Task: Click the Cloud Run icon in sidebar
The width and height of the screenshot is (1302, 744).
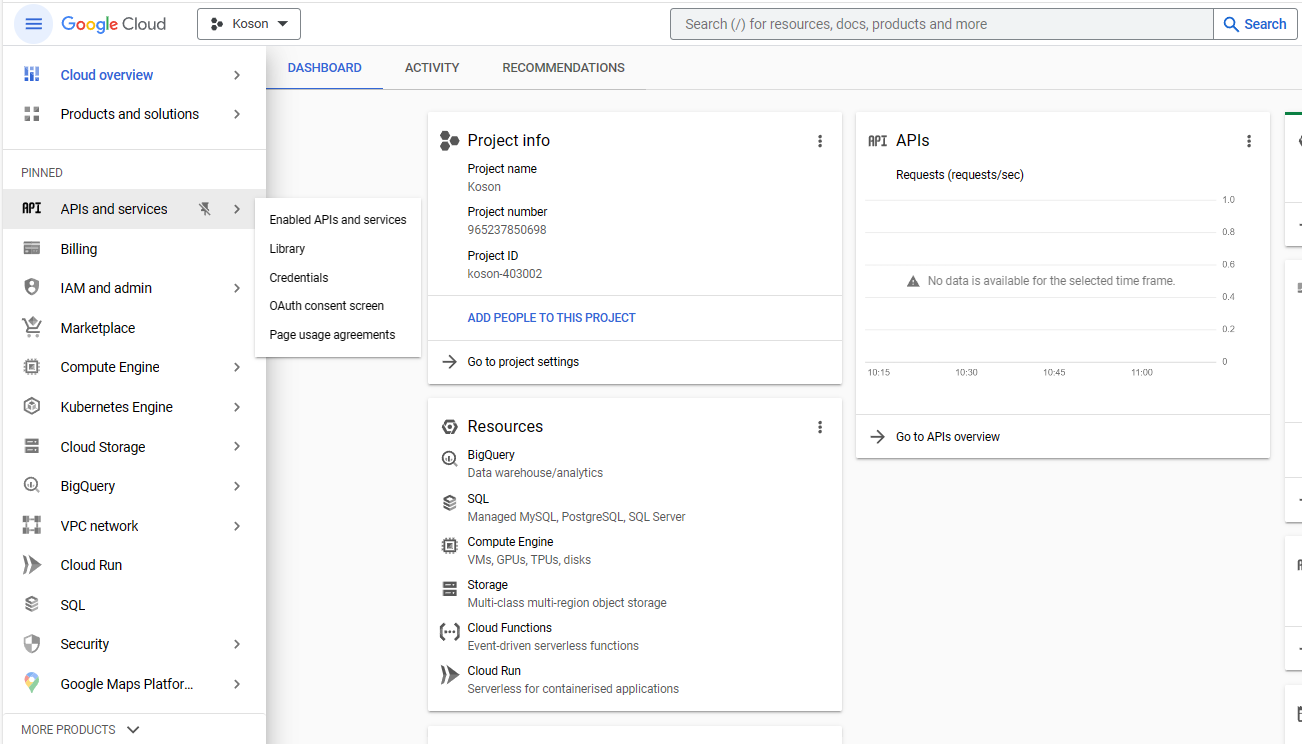Action: point(32,565)
